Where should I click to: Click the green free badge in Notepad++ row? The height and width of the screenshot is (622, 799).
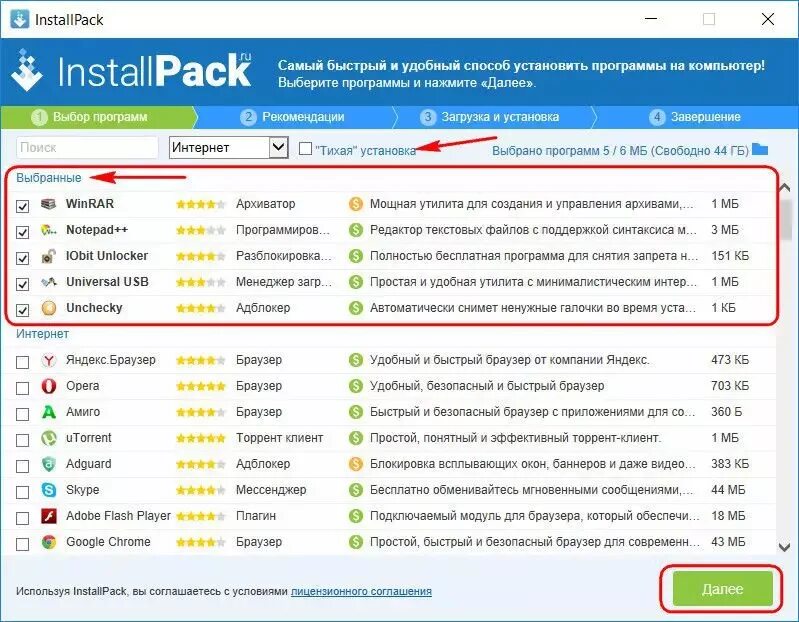click(355, 230)
